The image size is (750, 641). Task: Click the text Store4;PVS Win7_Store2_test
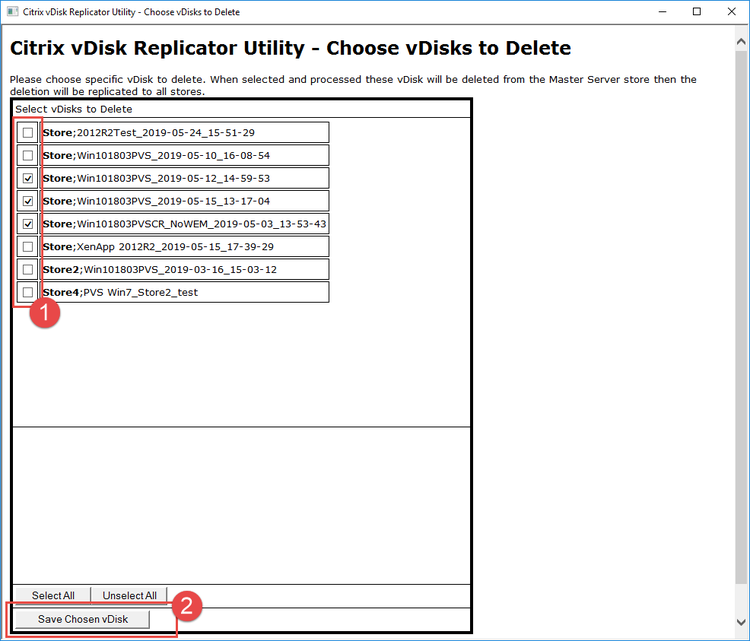click(120, 292)
